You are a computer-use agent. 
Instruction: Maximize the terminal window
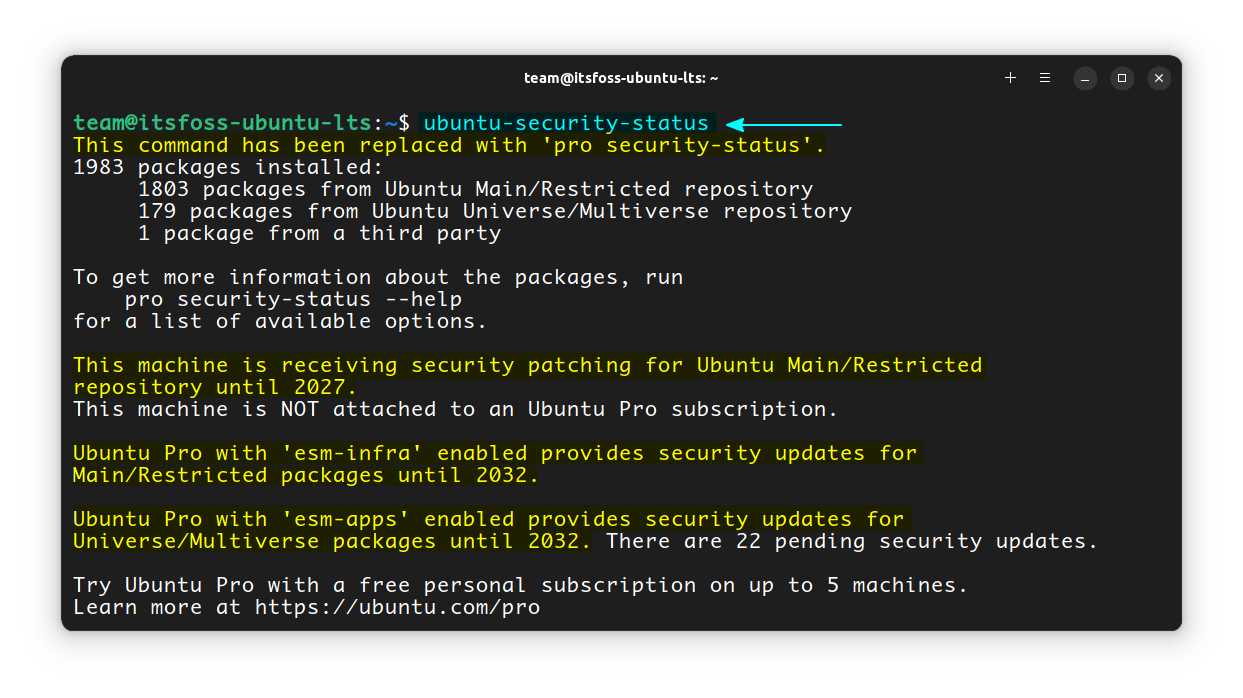click(x=1121, y=78)
